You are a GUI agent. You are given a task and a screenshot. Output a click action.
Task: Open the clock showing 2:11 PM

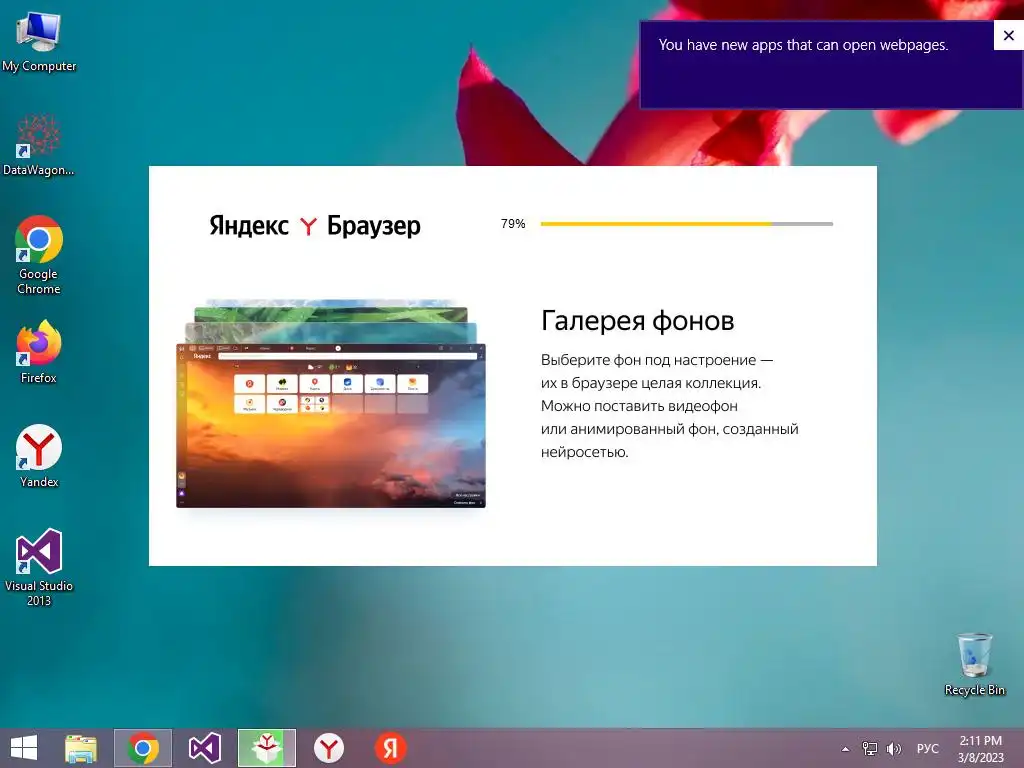tap(980, 749)
